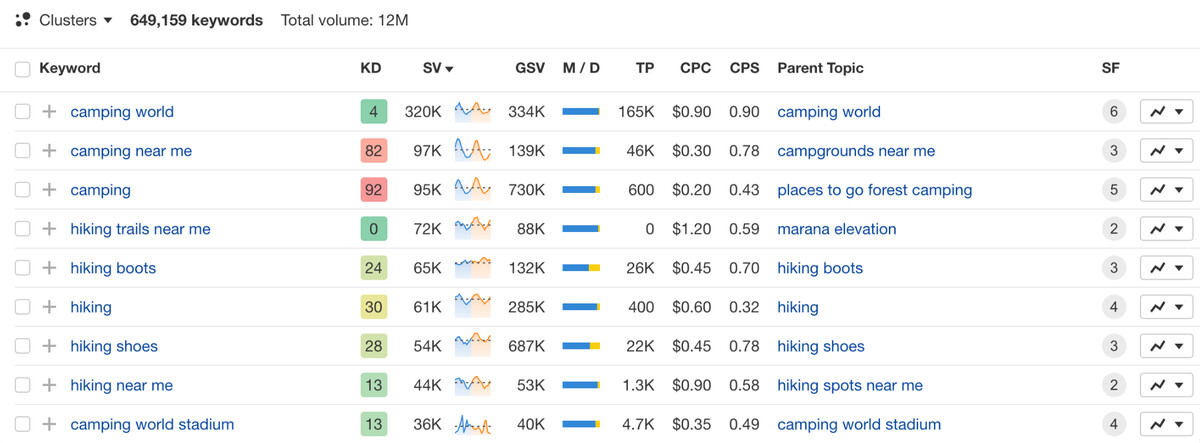This screenshot has width=1200, height=443.
Task: Open trend dropdown button for camping world row
Action: point(1166,112)
